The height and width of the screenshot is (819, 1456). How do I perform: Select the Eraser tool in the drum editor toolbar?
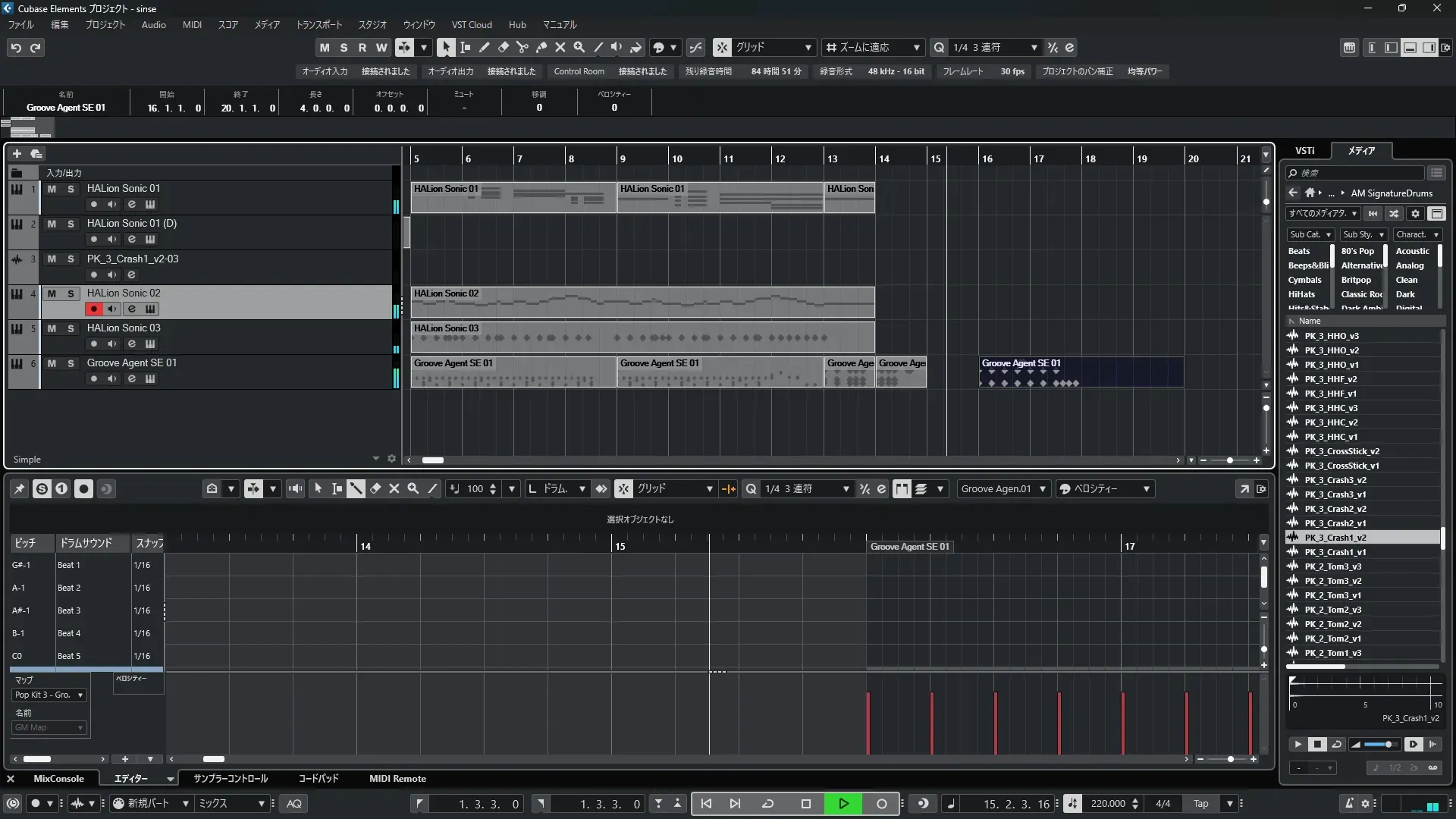[375, 489]
